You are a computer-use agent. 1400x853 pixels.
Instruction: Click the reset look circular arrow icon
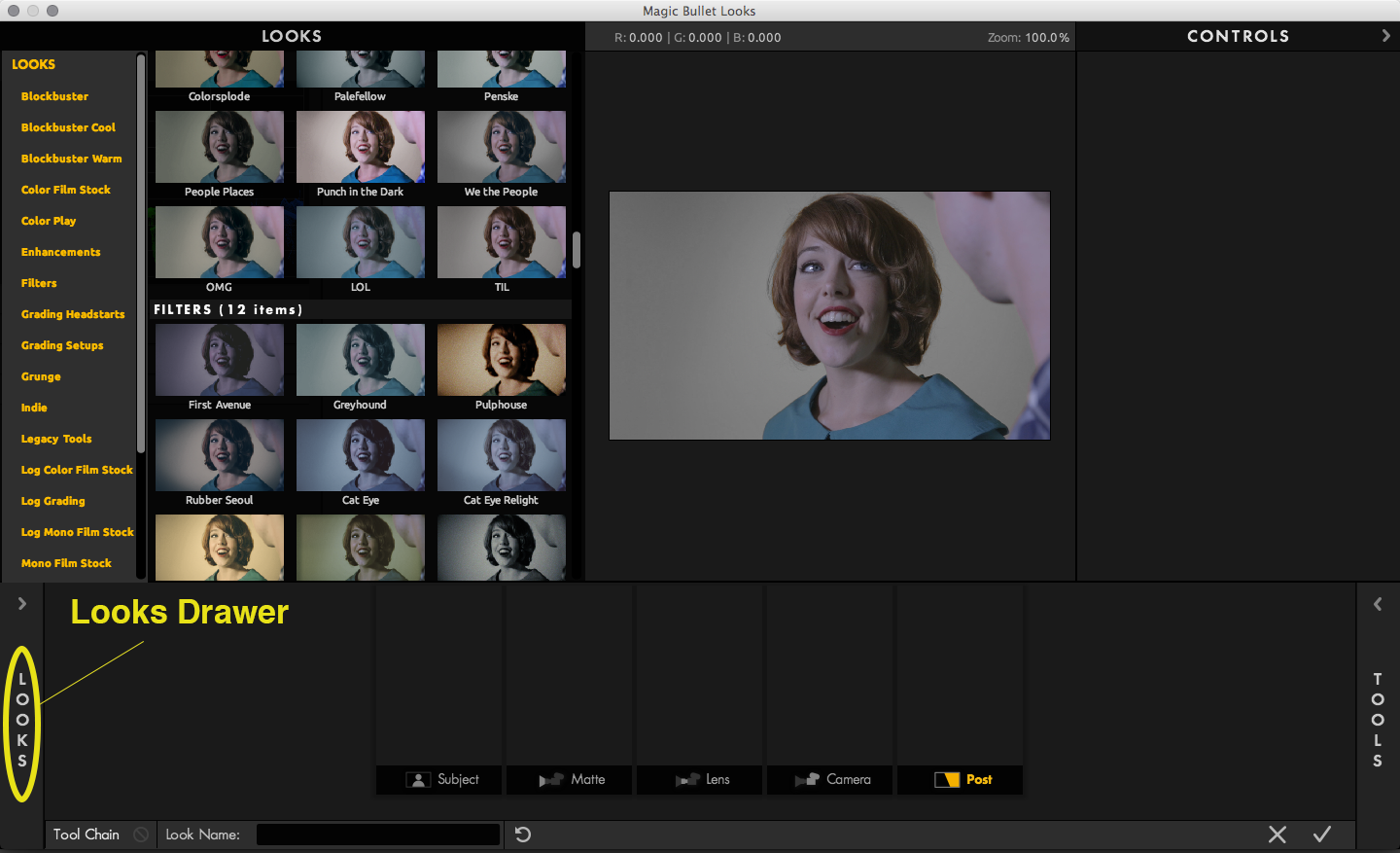tap(523, 835)
